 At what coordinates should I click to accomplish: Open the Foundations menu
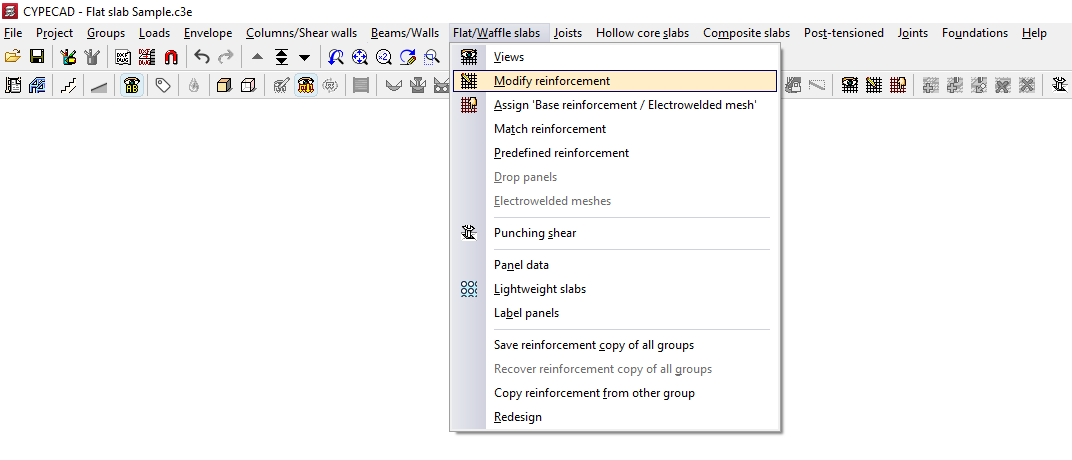point(975,33)
